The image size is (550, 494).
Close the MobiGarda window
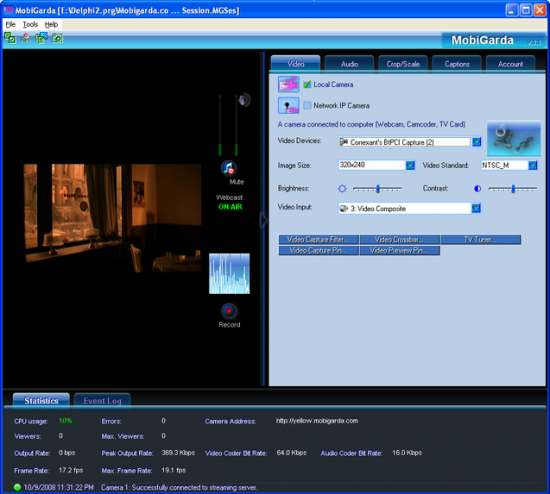coord(540,10)
